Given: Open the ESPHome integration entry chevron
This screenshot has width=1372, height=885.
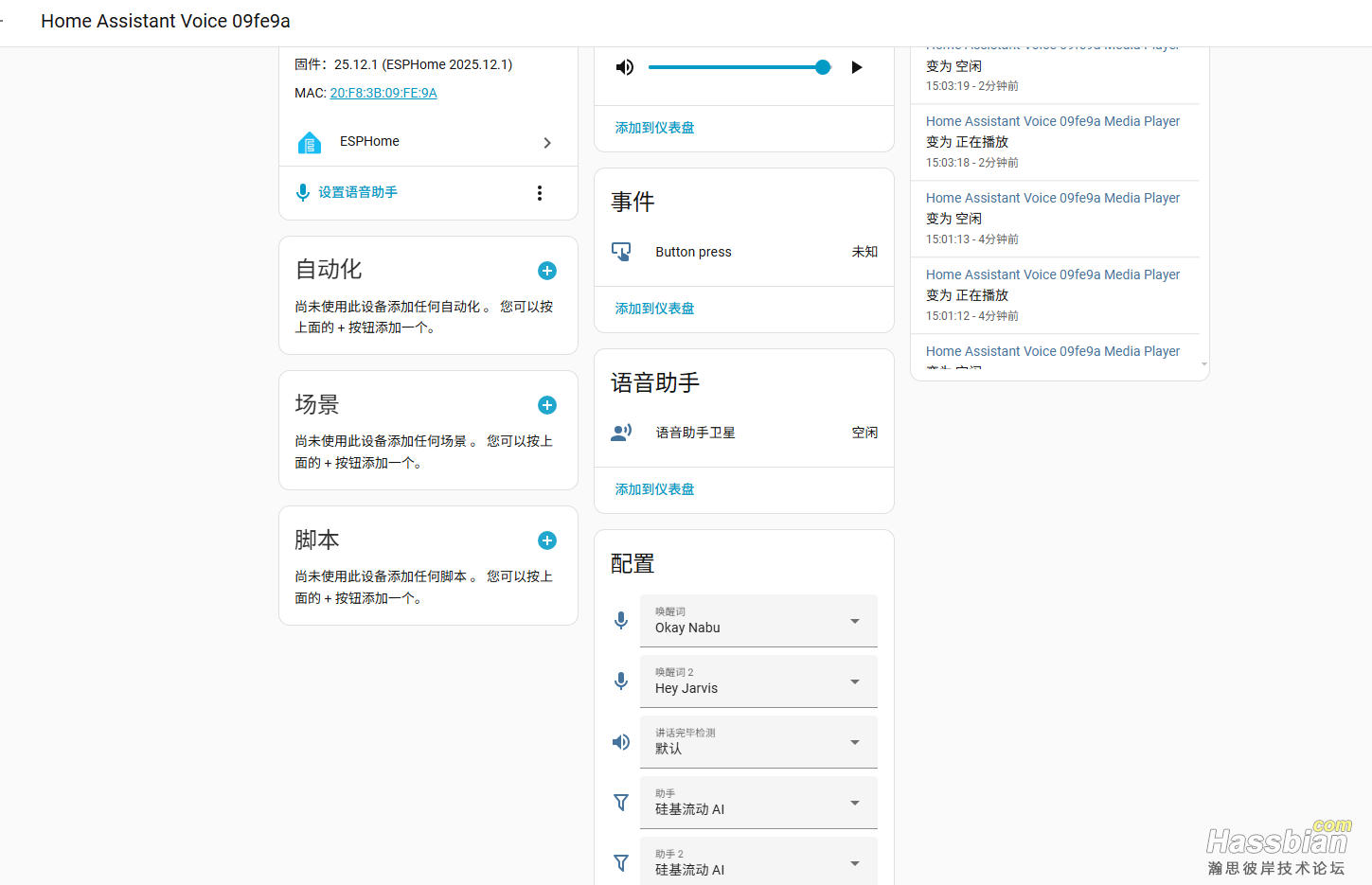Looking at the screenshot, I should tap(547, 143).
